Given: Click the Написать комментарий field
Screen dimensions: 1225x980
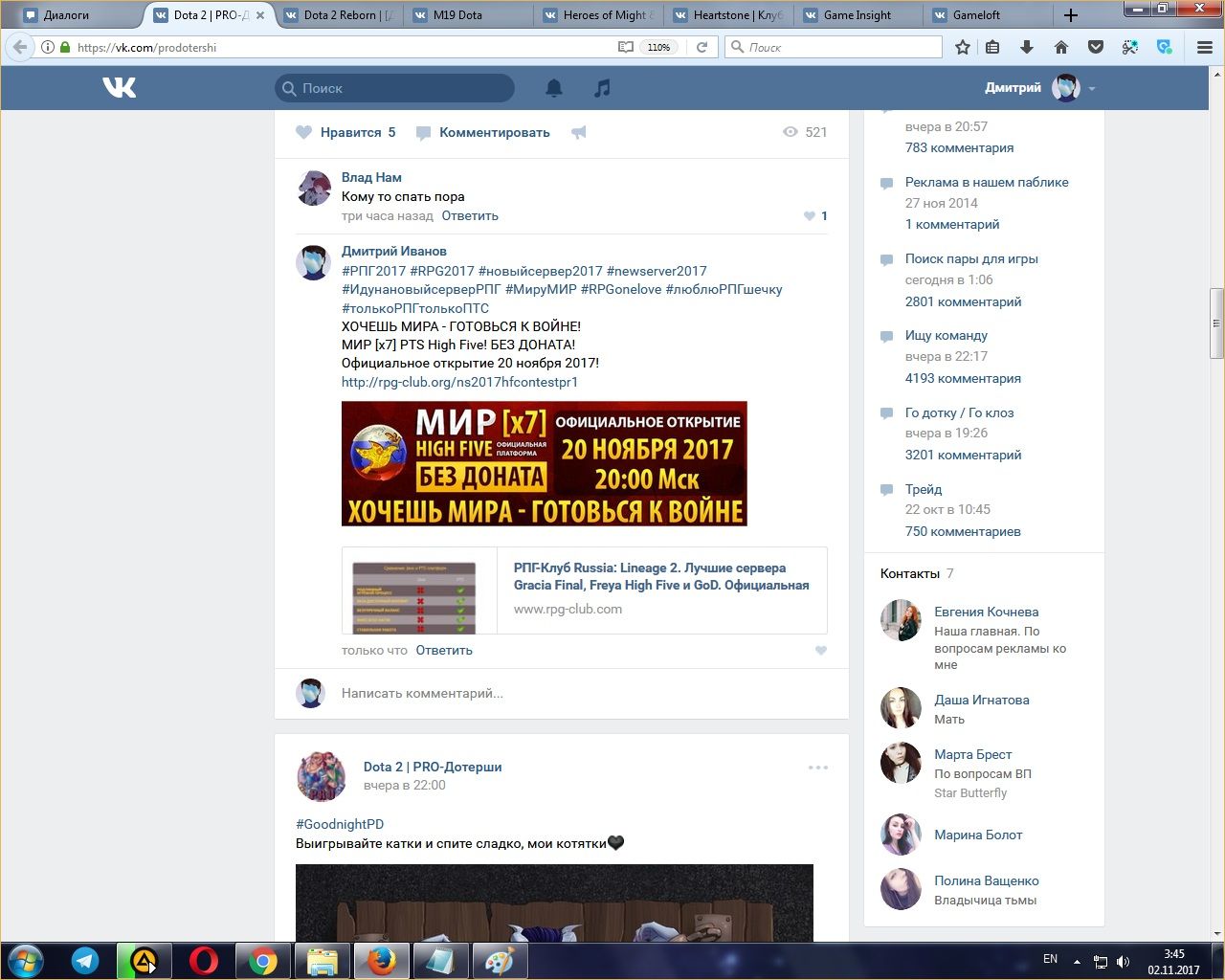Looking at the screenshot, I should pos(574,693).
